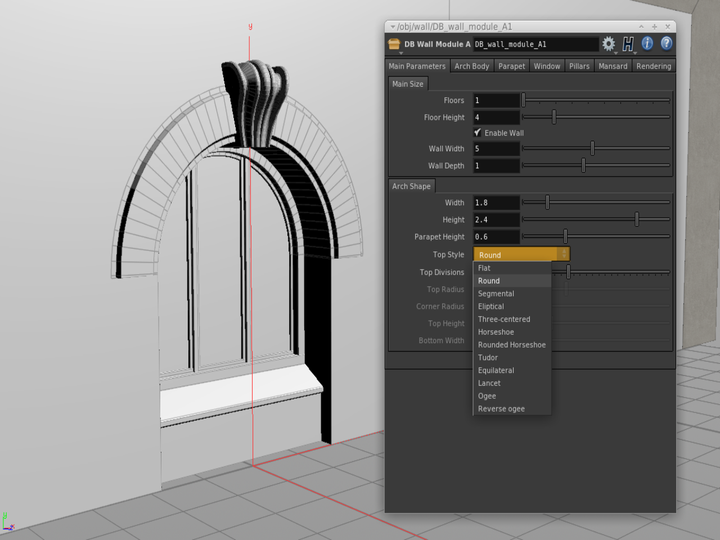
Task: Switch to the Arch Body tab
Action: [x=472, y=66]
